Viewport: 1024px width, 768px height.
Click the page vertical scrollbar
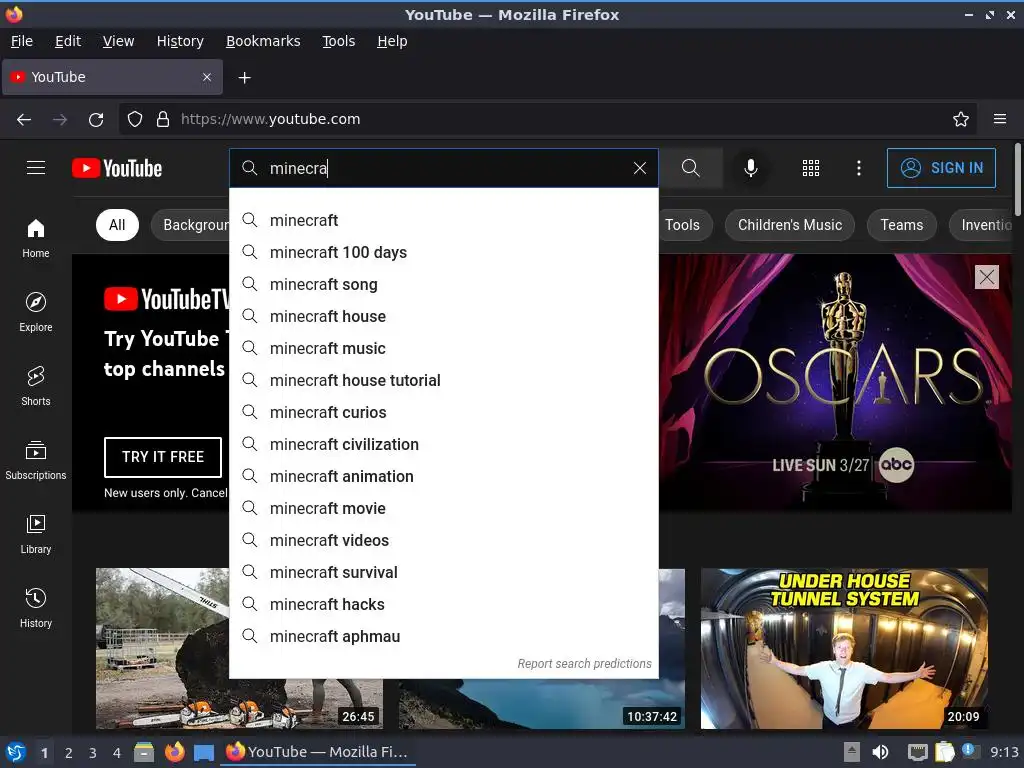[1017, 180]
